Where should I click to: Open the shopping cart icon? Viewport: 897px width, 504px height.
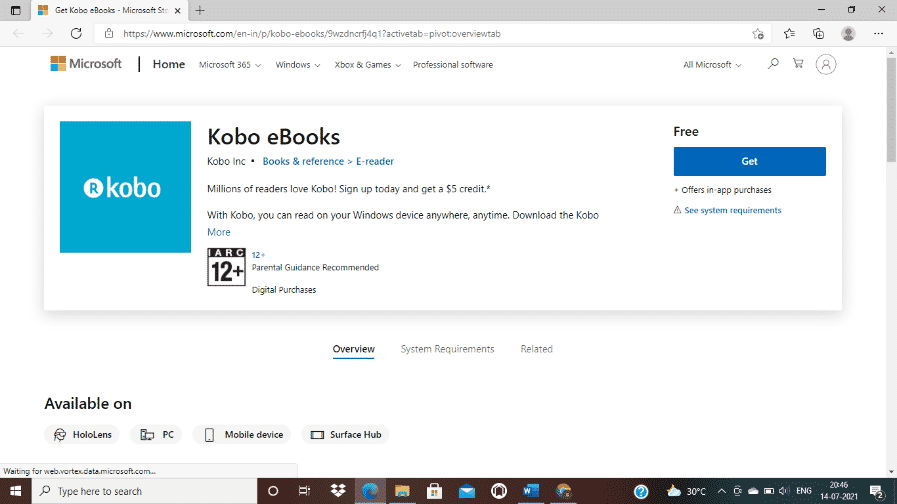pos(798,64)
